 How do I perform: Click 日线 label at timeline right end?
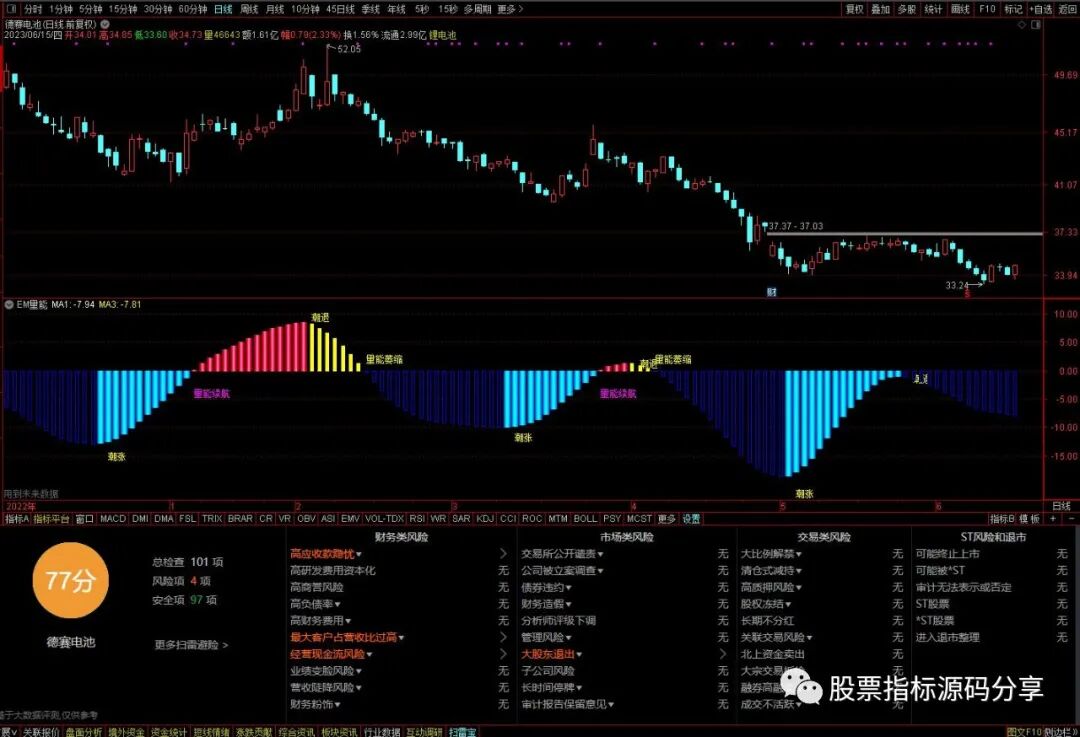1061,506
